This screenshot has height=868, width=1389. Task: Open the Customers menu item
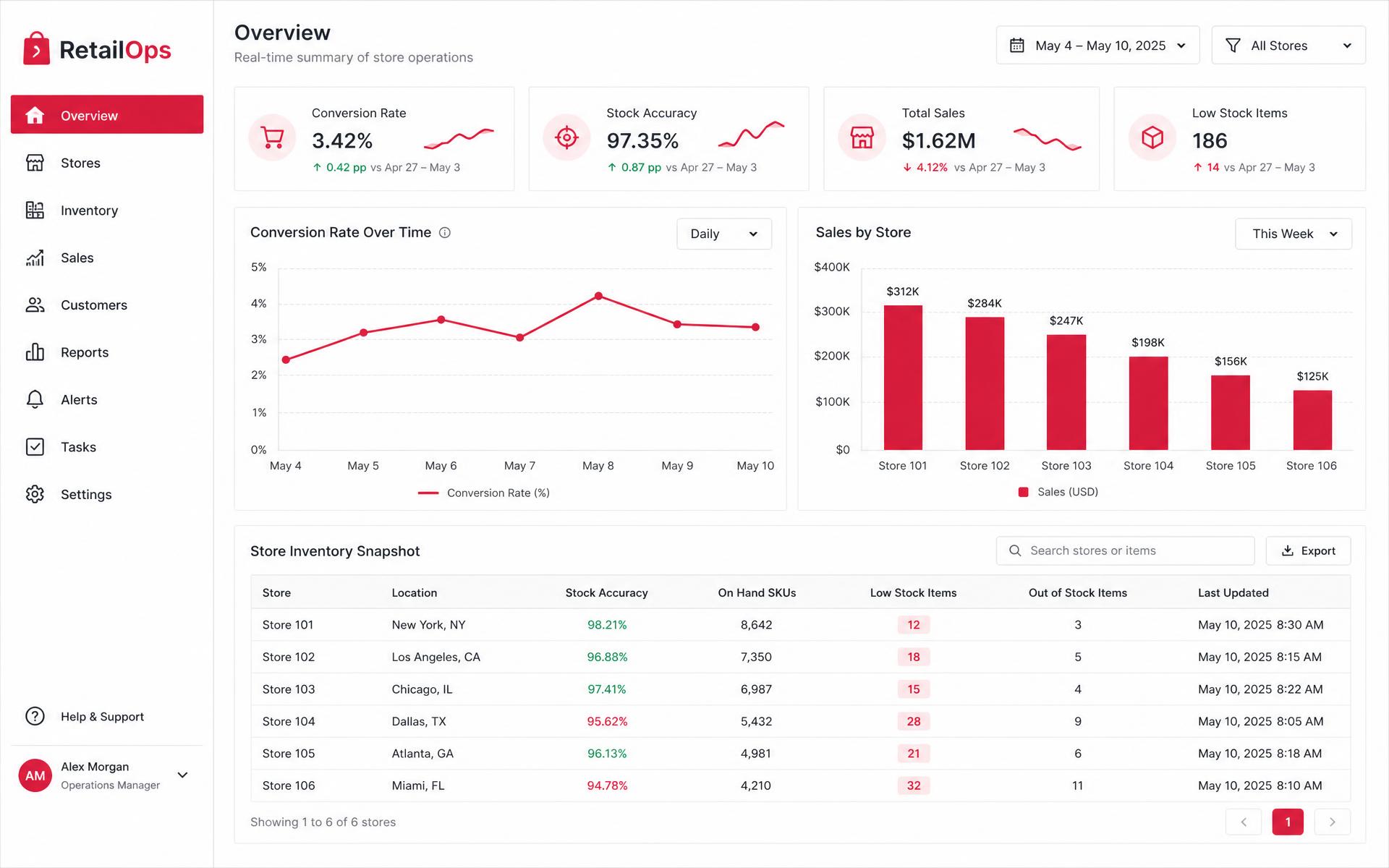coord(107,305)
